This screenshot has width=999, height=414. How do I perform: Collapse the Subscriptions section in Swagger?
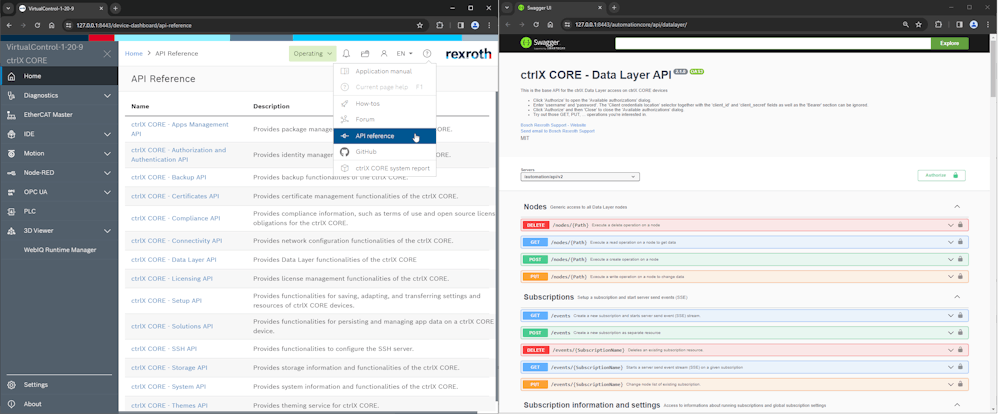(x=956, y=297)
